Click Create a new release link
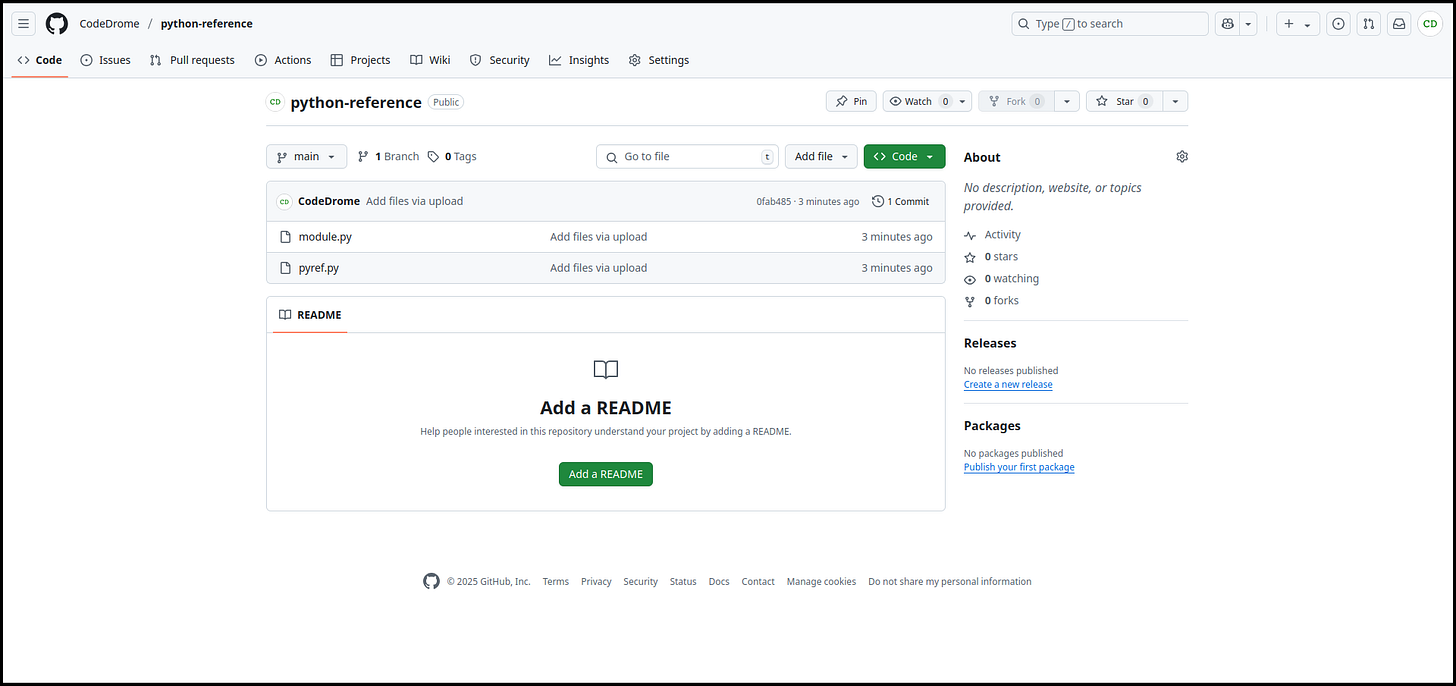 tap(1008, 385)
